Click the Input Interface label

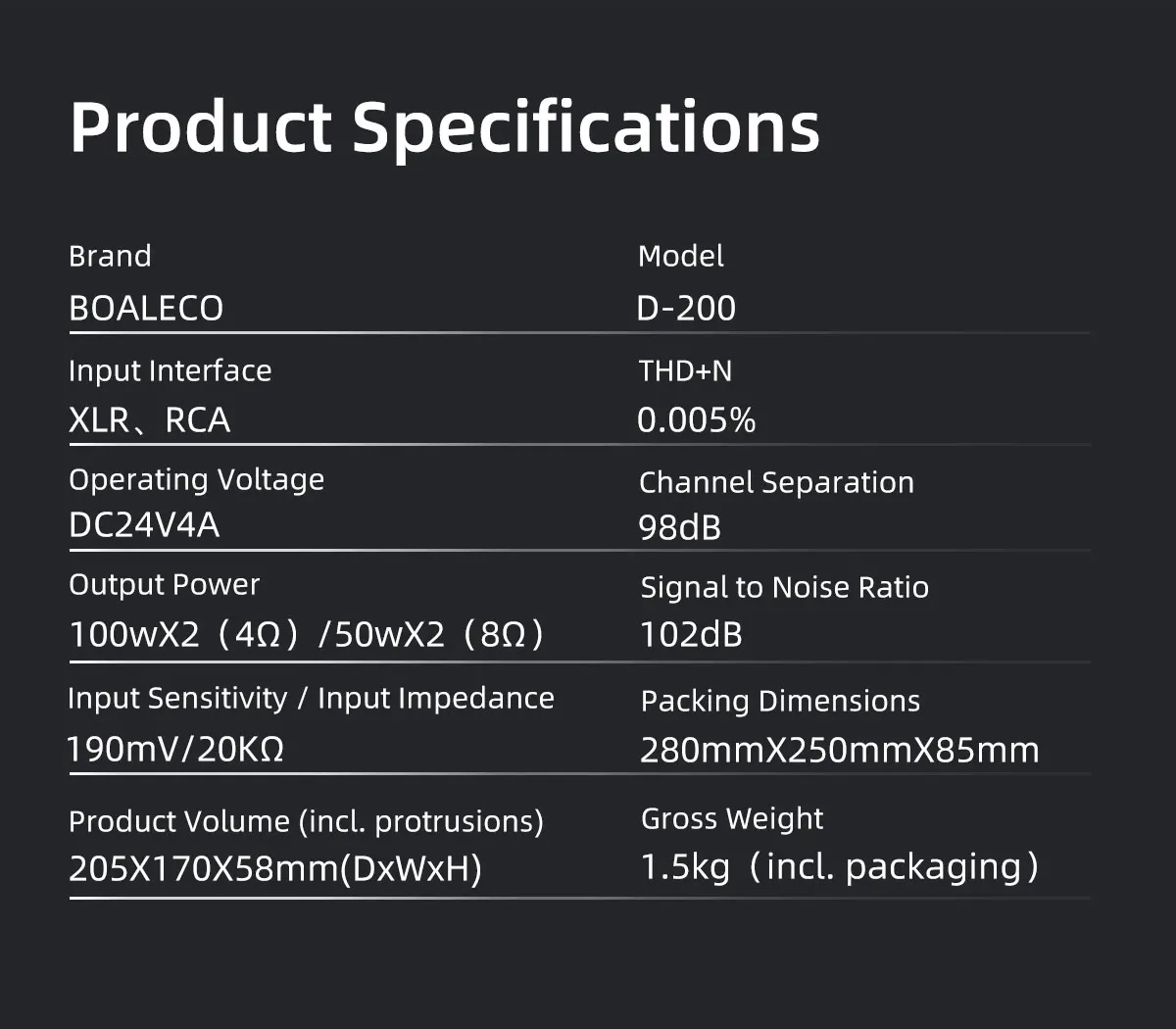171,371
